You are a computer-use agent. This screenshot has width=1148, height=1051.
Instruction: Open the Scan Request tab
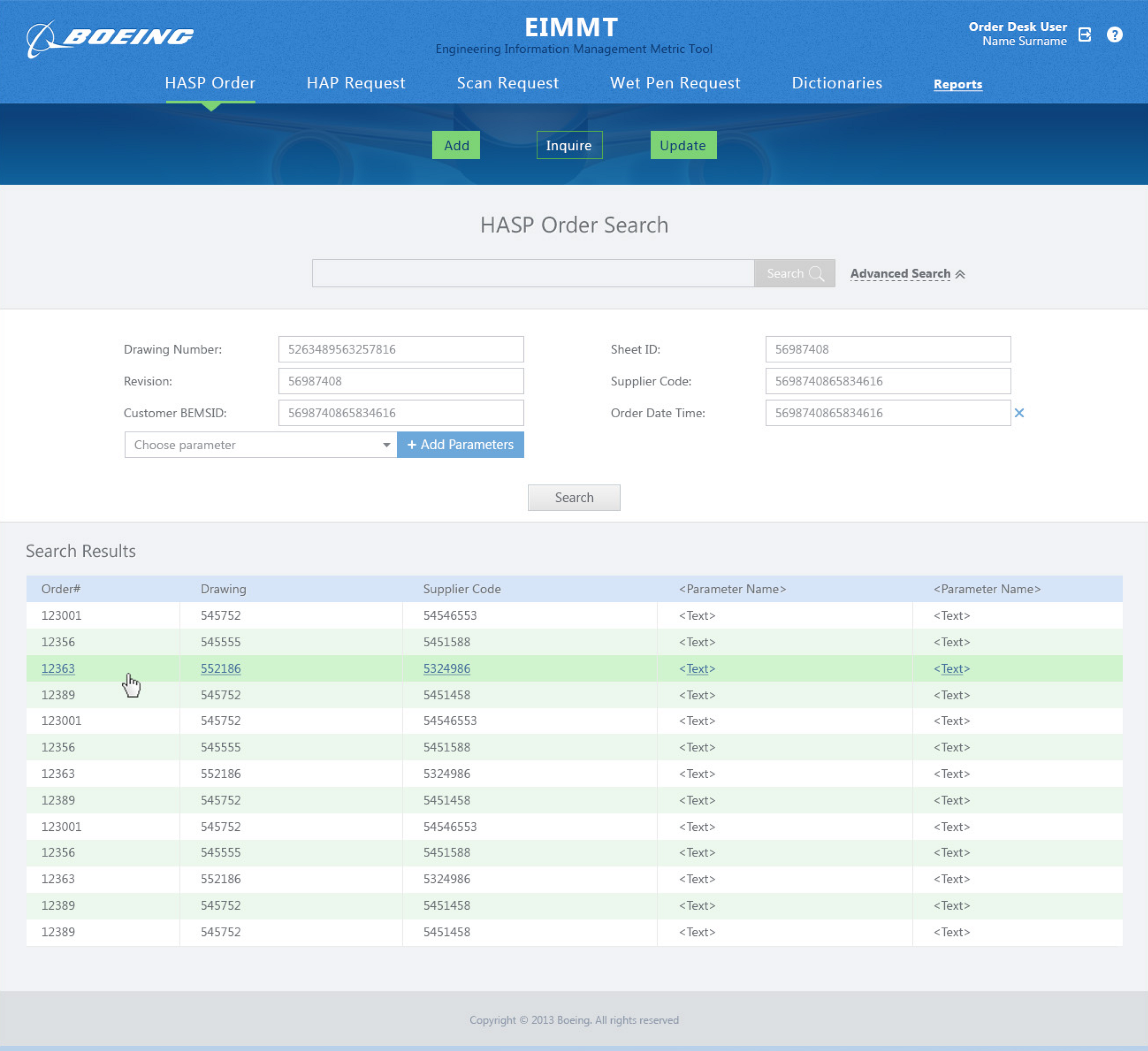[x=507, y=83]
